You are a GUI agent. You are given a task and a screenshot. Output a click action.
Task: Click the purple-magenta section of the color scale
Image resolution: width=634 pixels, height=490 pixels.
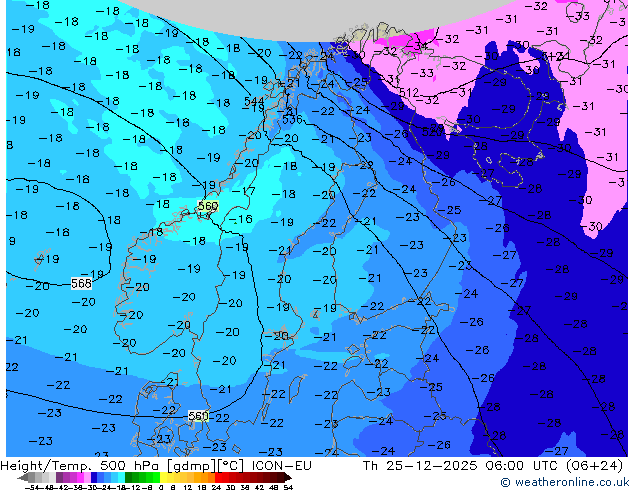(x=73, y=478)
